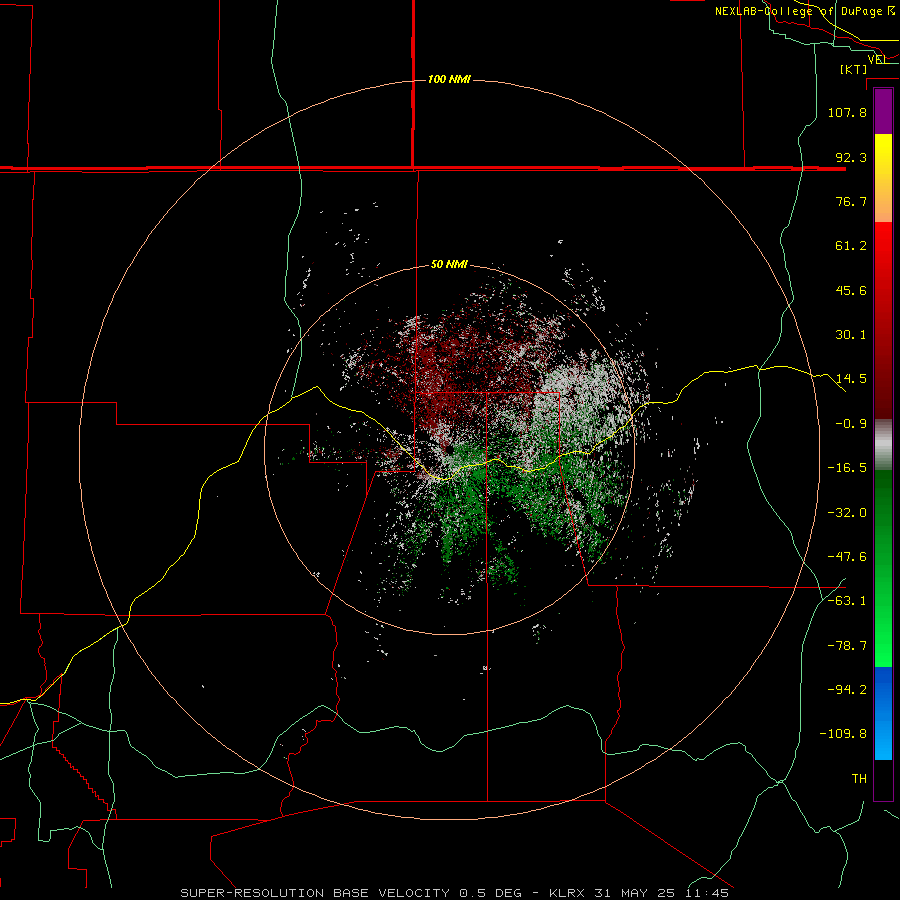Click the purple segment of velocity color bar
Image resolution: width=900 pixels, height=900 pixels.
[x=883, y=112]
